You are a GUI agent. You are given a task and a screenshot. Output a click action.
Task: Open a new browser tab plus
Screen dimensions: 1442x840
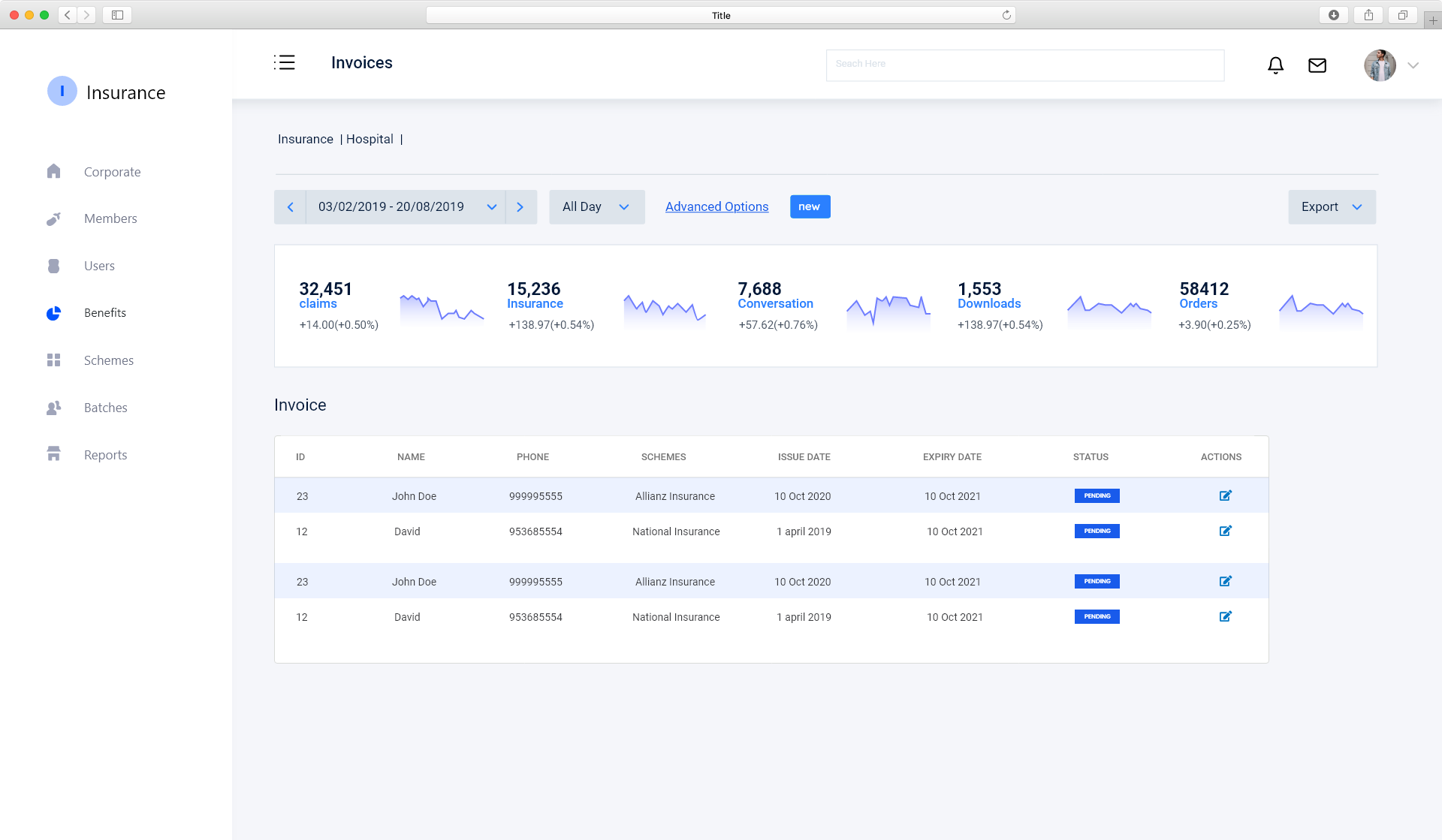point(1433,20)
